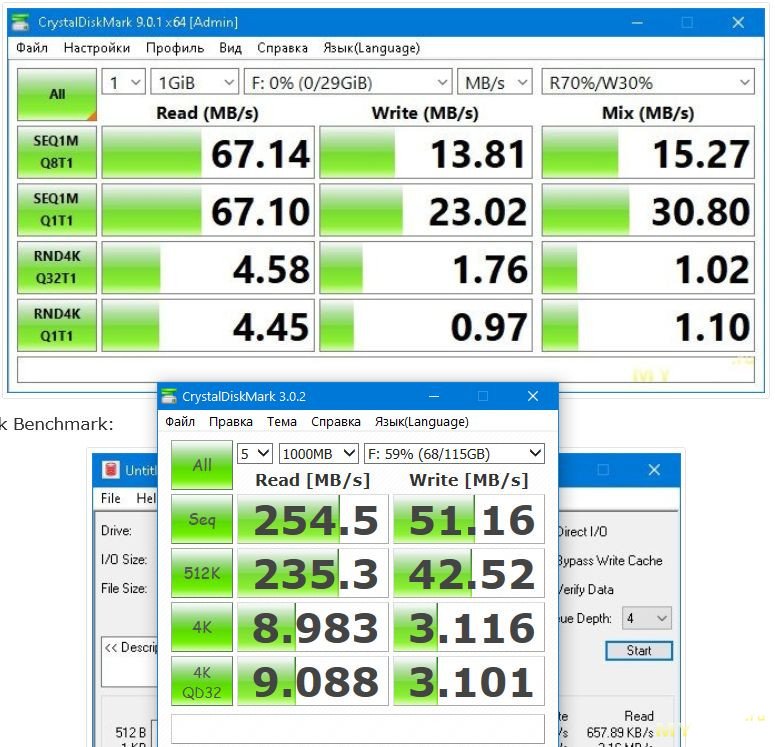Open the Queue Depth dropdown showing 4
The height and width of the screenshot is (747, 775).
(x=646, y=619)
